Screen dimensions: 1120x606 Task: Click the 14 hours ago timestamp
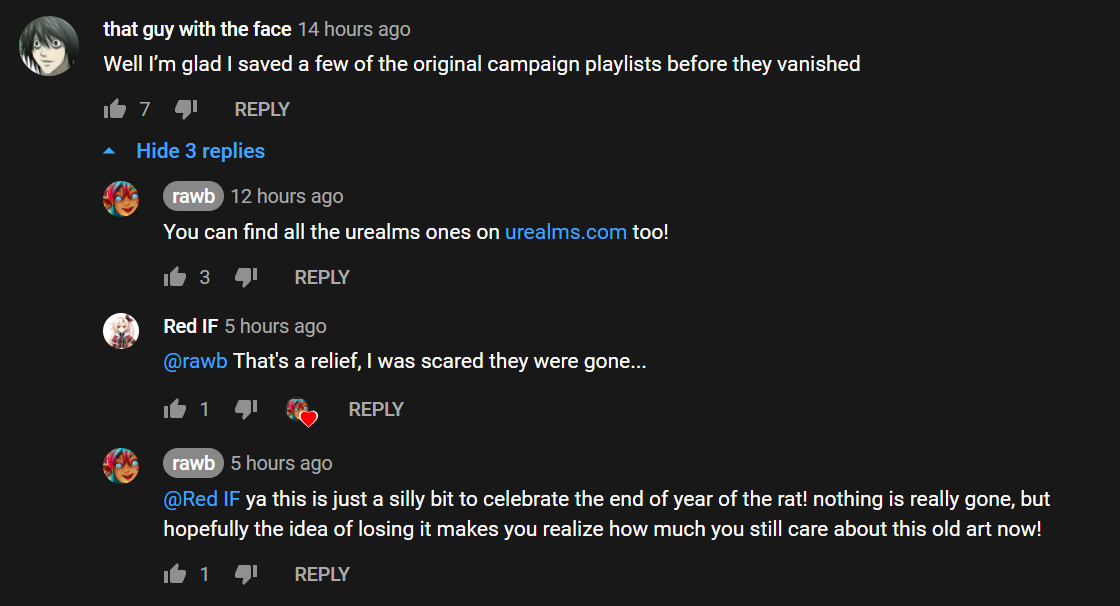354,29
